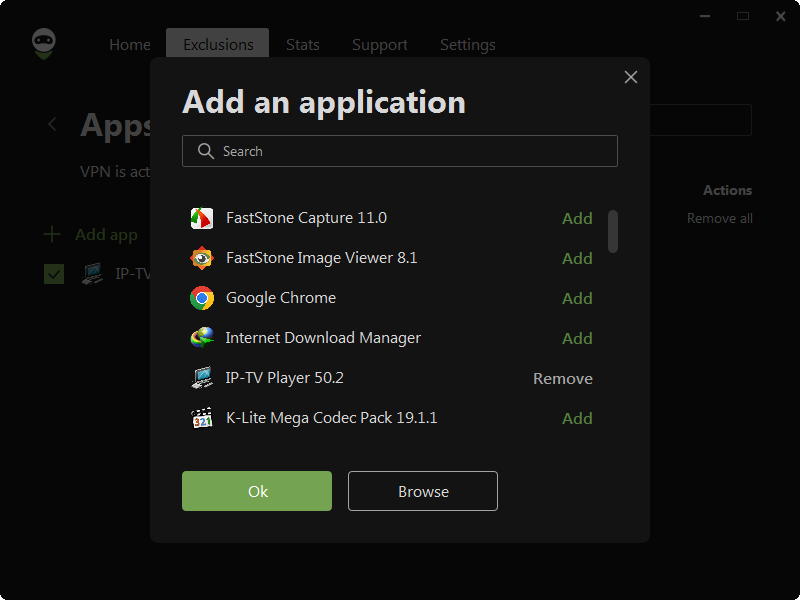
Task: Add Internet Download Manager to exclusions
Action: click(577, 338)
